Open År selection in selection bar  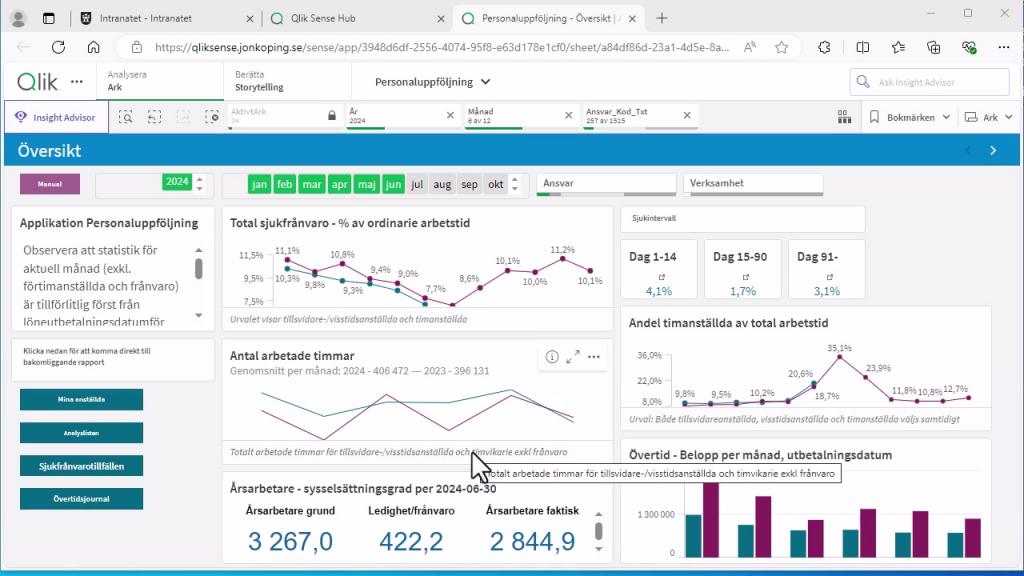395,116
